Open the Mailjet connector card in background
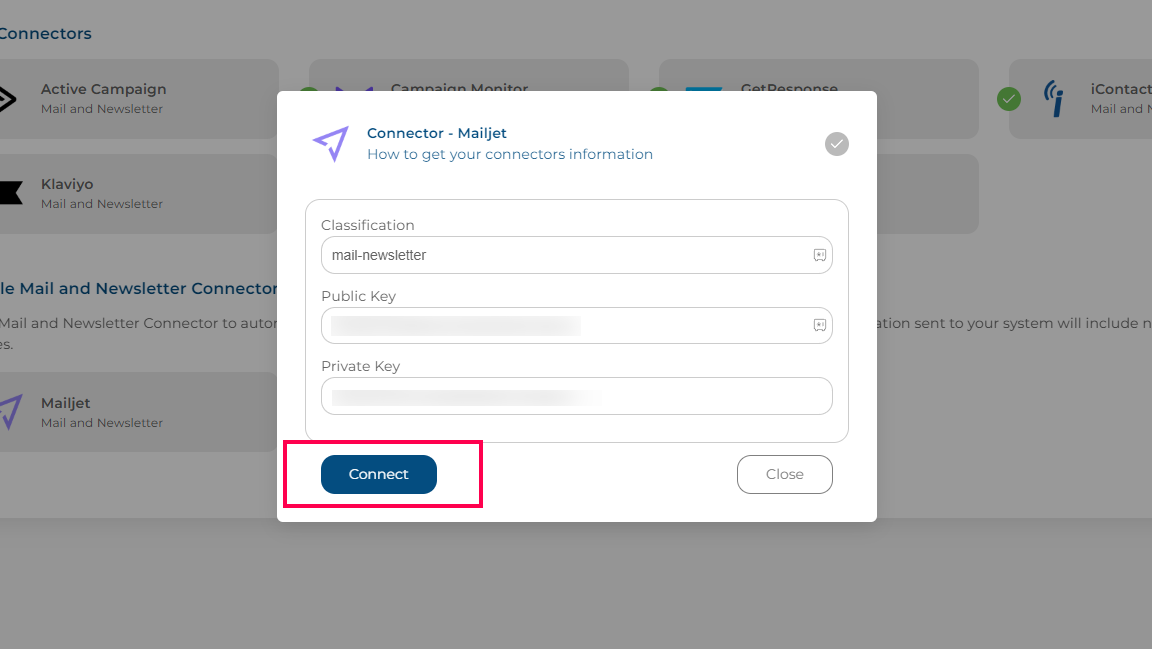 point(136,412)
